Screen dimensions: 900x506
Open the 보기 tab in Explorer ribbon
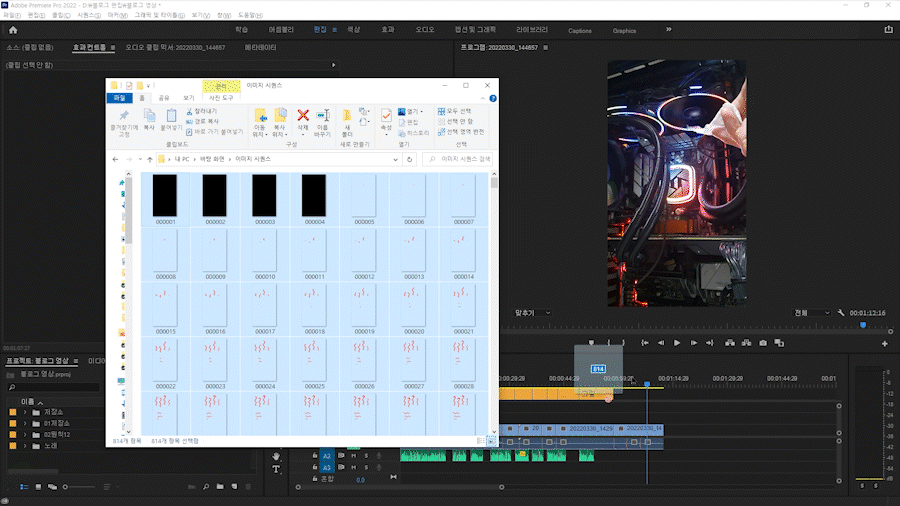click(188, 98)
